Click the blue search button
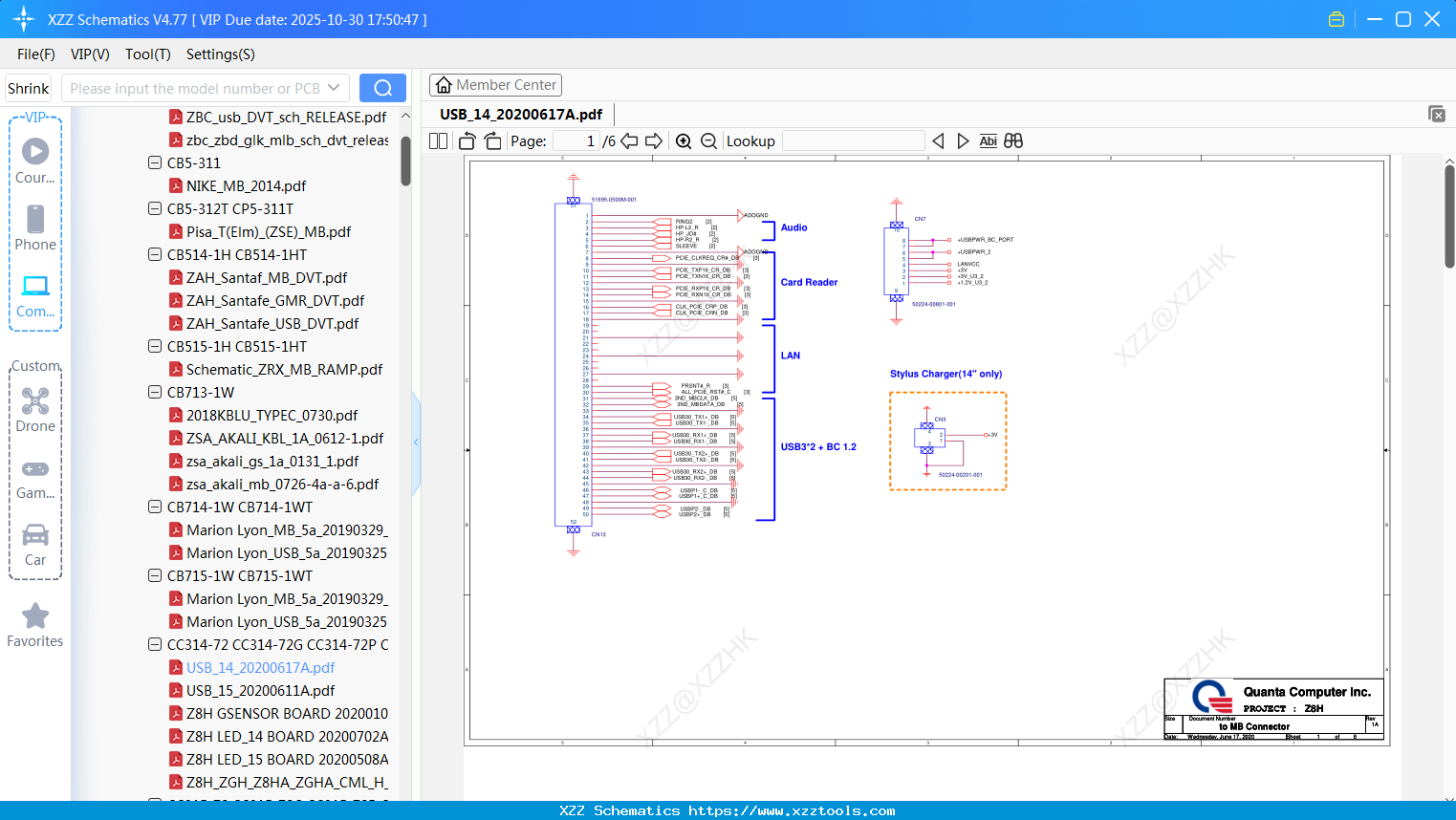This screenshot has height=820, width=1456. click(x=382, y=88)
